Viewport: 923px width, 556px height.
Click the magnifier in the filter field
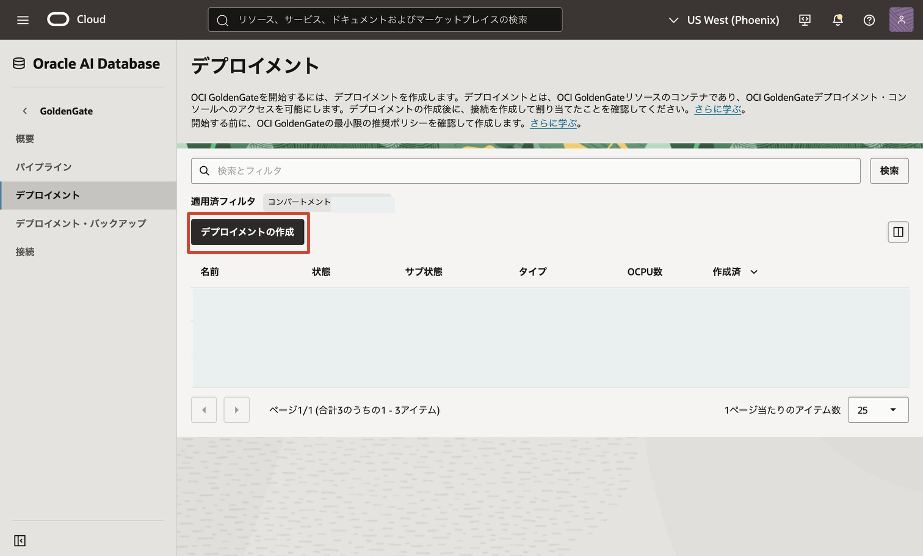pos(204,171)
